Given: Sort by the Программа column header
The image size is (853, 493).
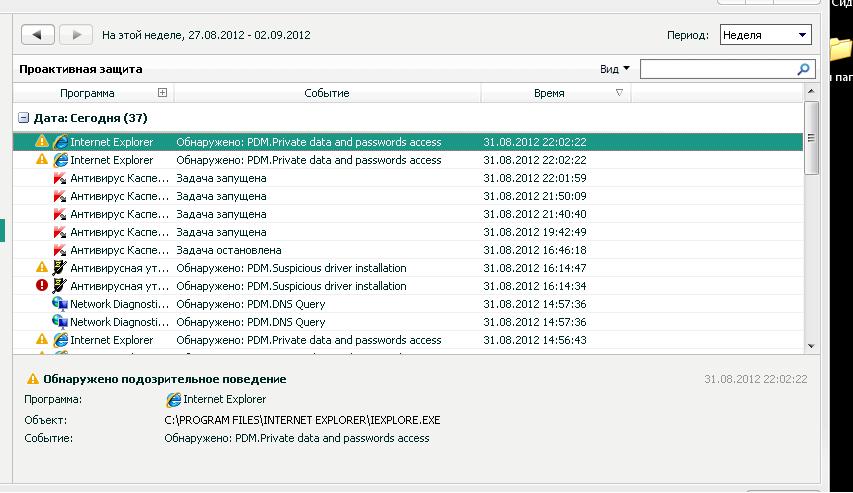Looking at the screenshot, I should [87, 93].
